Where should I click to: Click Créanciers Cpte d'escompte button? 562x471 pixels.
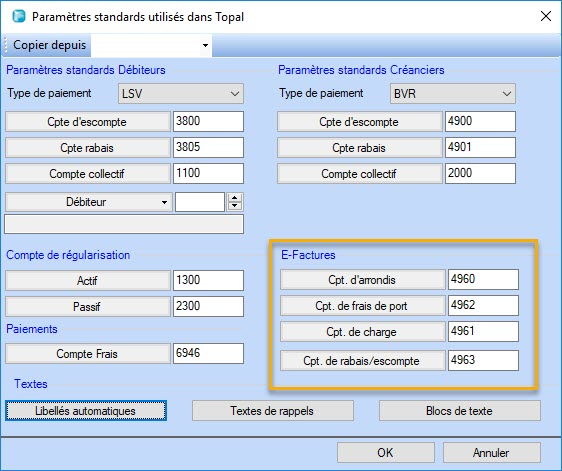(359, 122)
